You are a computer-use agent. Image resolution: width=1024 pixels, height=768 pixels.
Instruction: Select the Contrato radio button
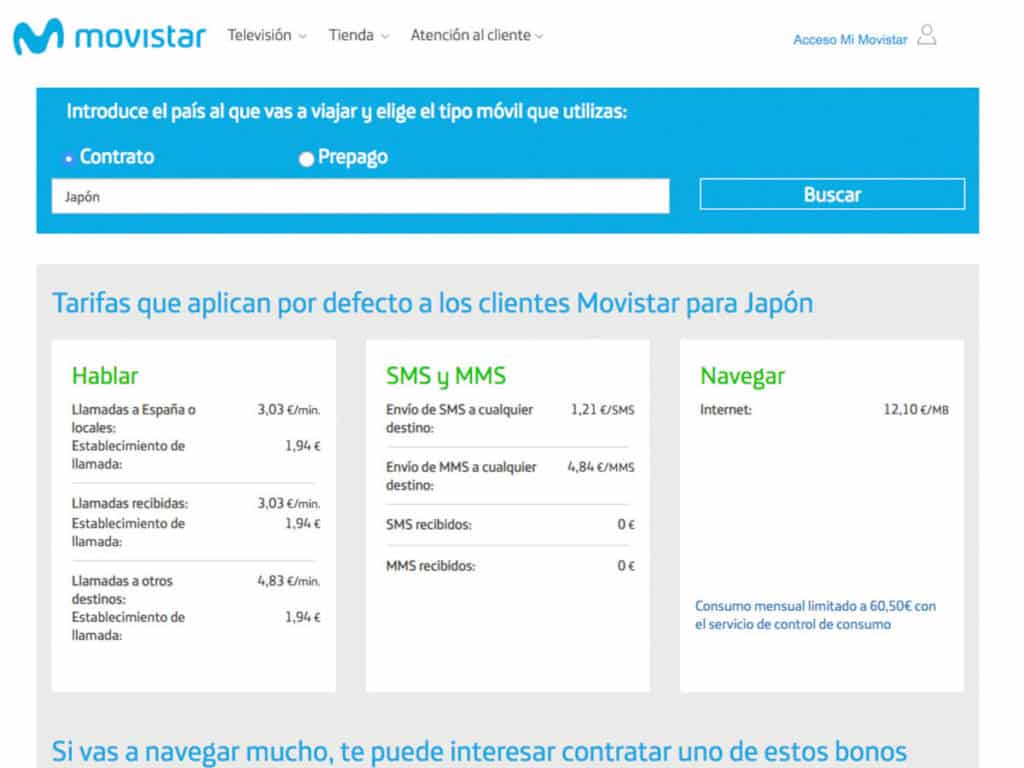coord(69,159)
